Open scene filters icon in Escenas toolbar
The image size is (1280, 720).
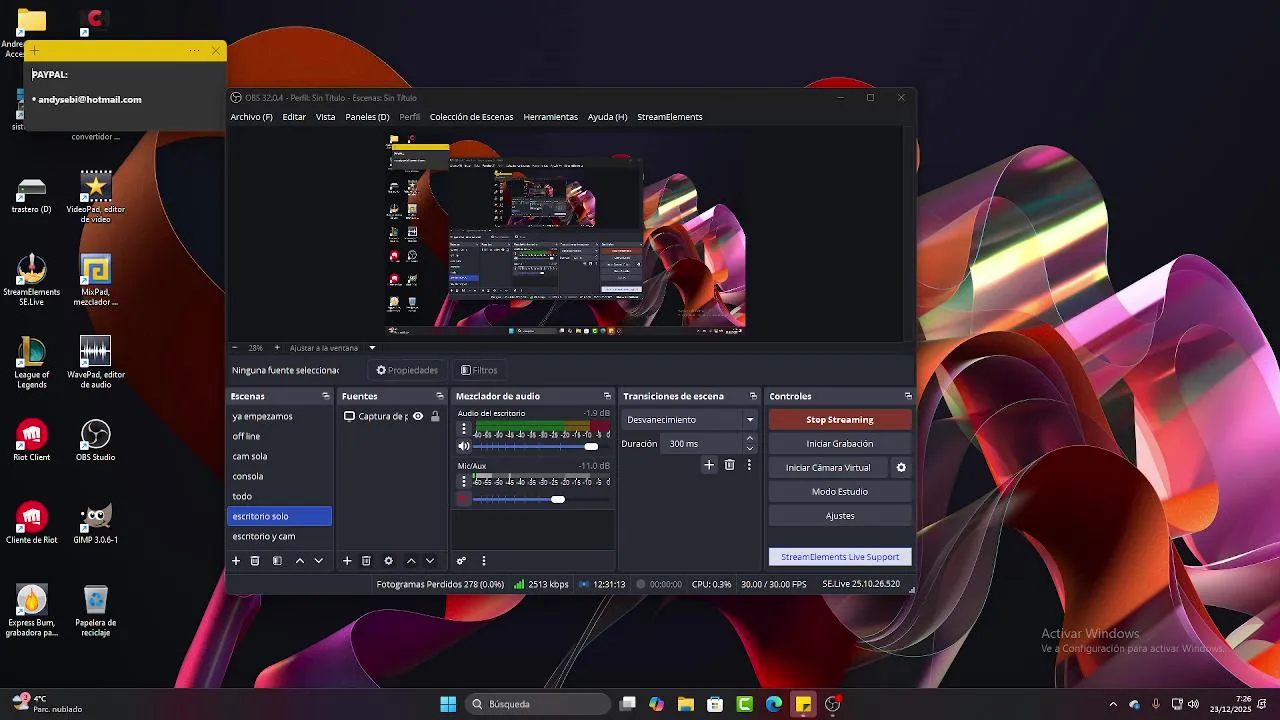pos(277,561)
